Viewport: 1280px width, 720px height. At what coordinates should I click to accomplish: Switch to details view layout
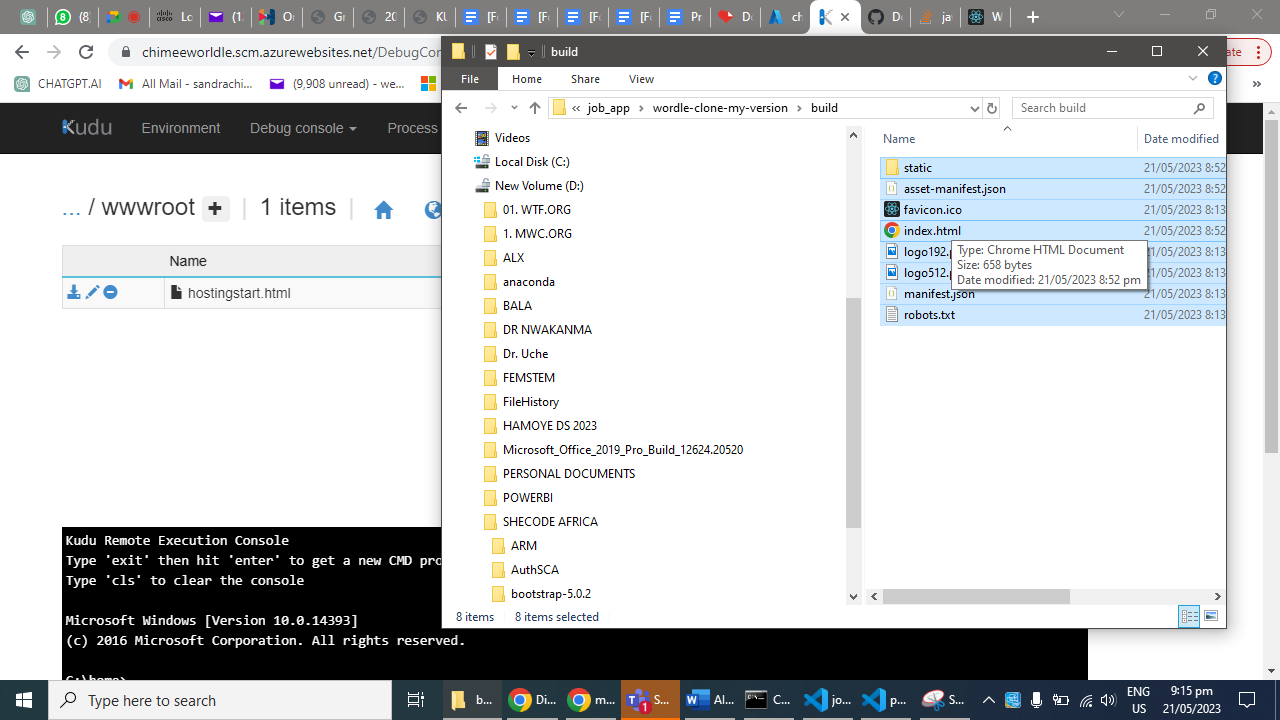[x=1189, y=617]
